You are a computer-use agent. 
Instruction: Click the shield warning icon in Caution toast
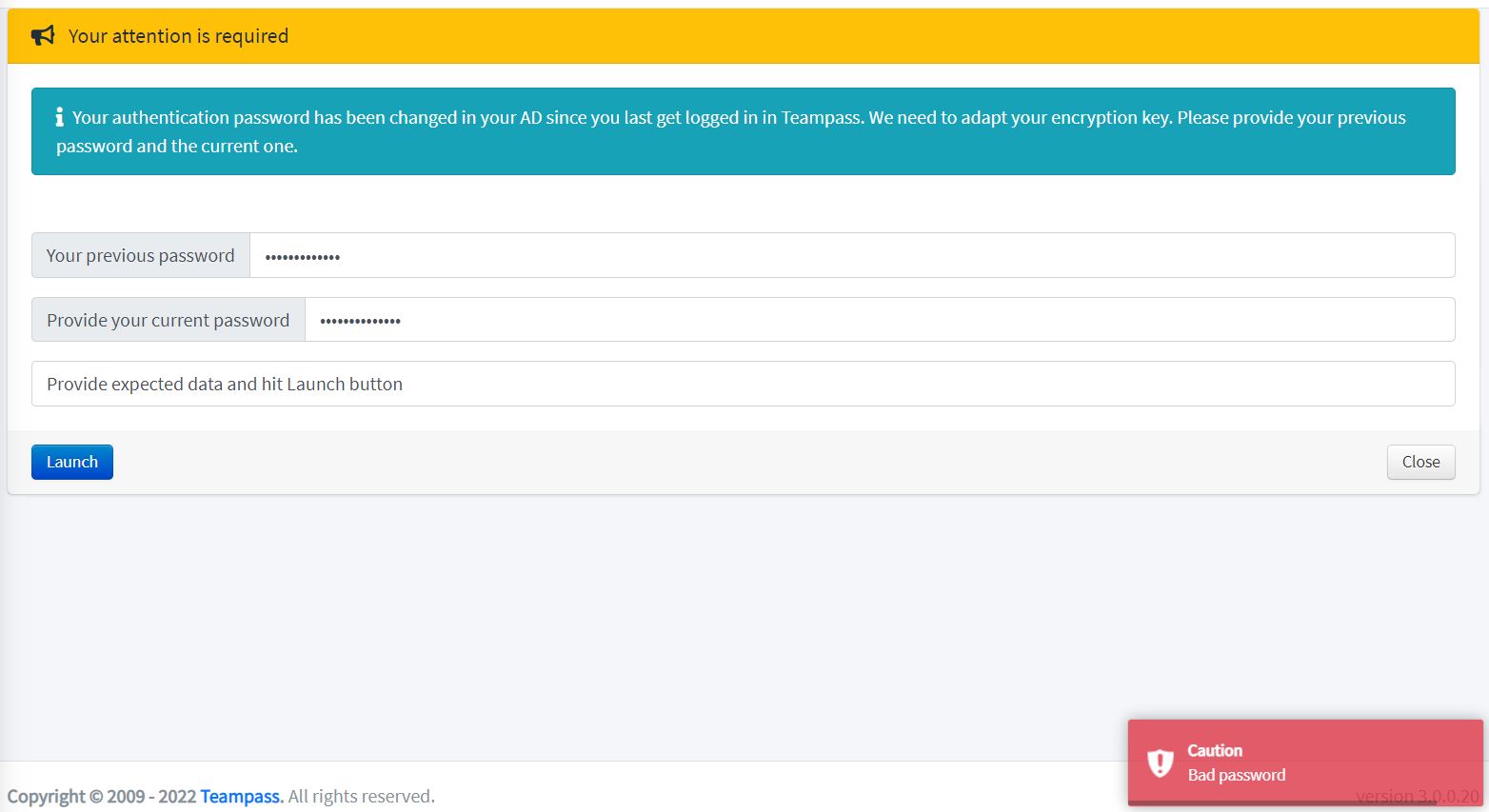[1160, 762]
